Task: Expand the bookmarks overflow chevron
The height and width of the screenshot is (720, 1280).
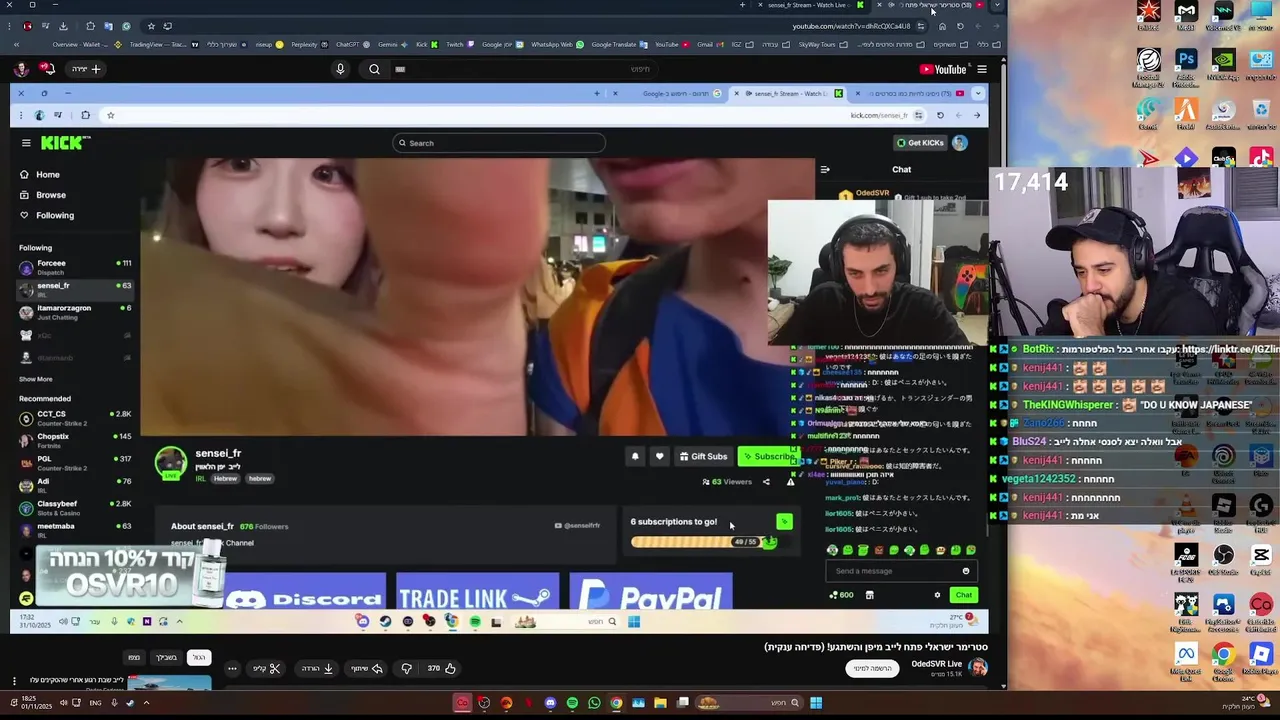Action: click(x=16, y=45)
